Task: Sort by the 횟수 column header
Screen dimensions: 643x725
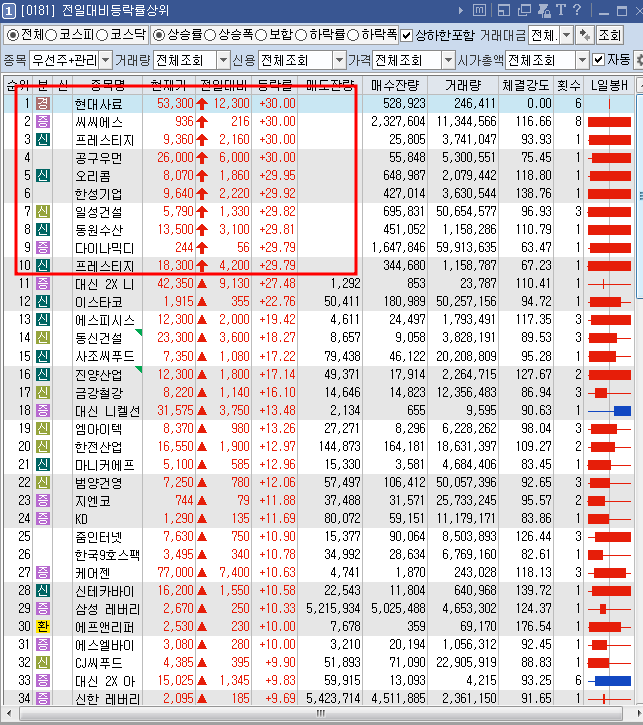Action: (569, 85)
